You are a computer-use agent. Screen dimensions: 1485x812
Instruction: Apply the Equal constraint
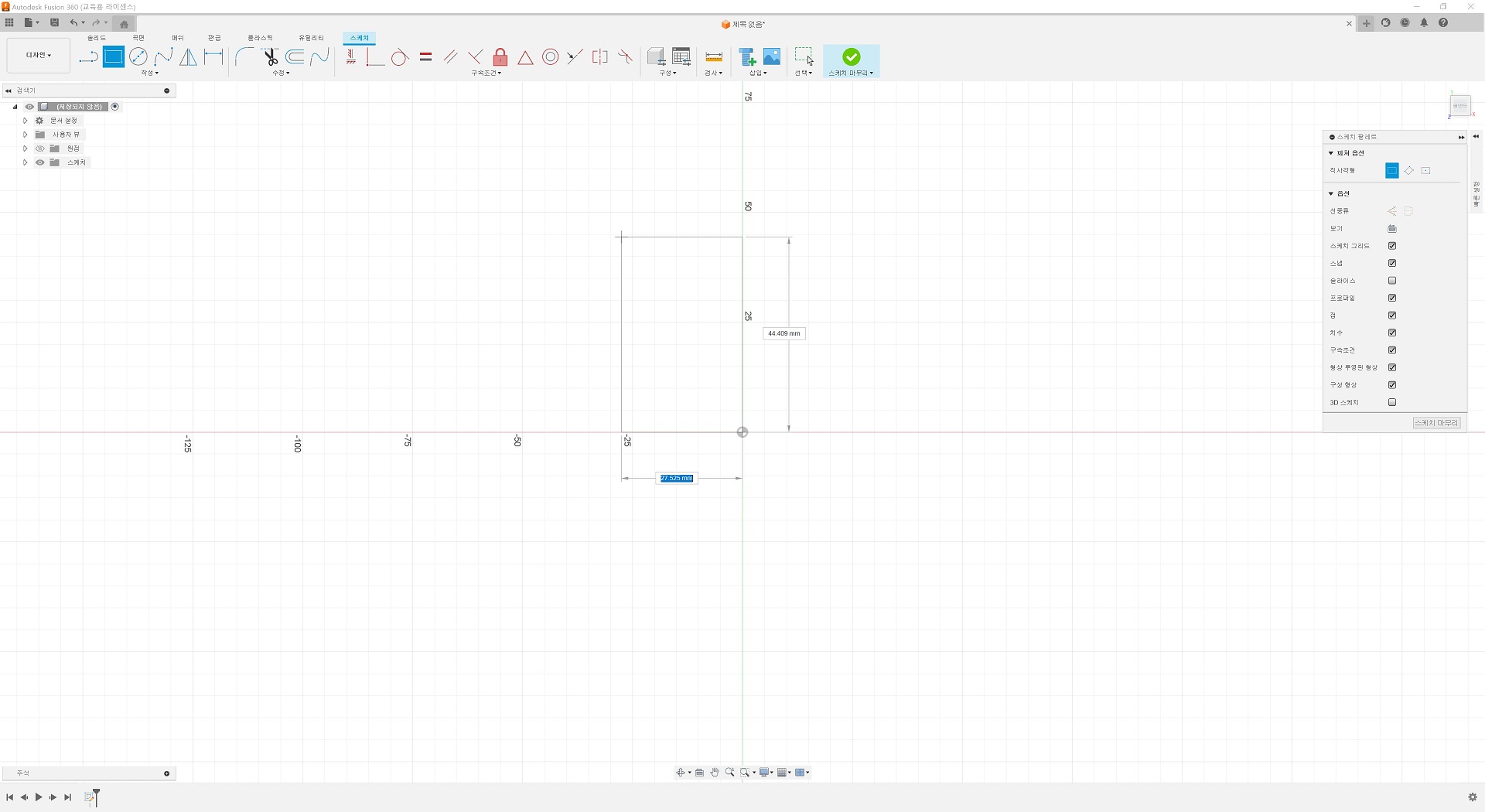point(425,57)
